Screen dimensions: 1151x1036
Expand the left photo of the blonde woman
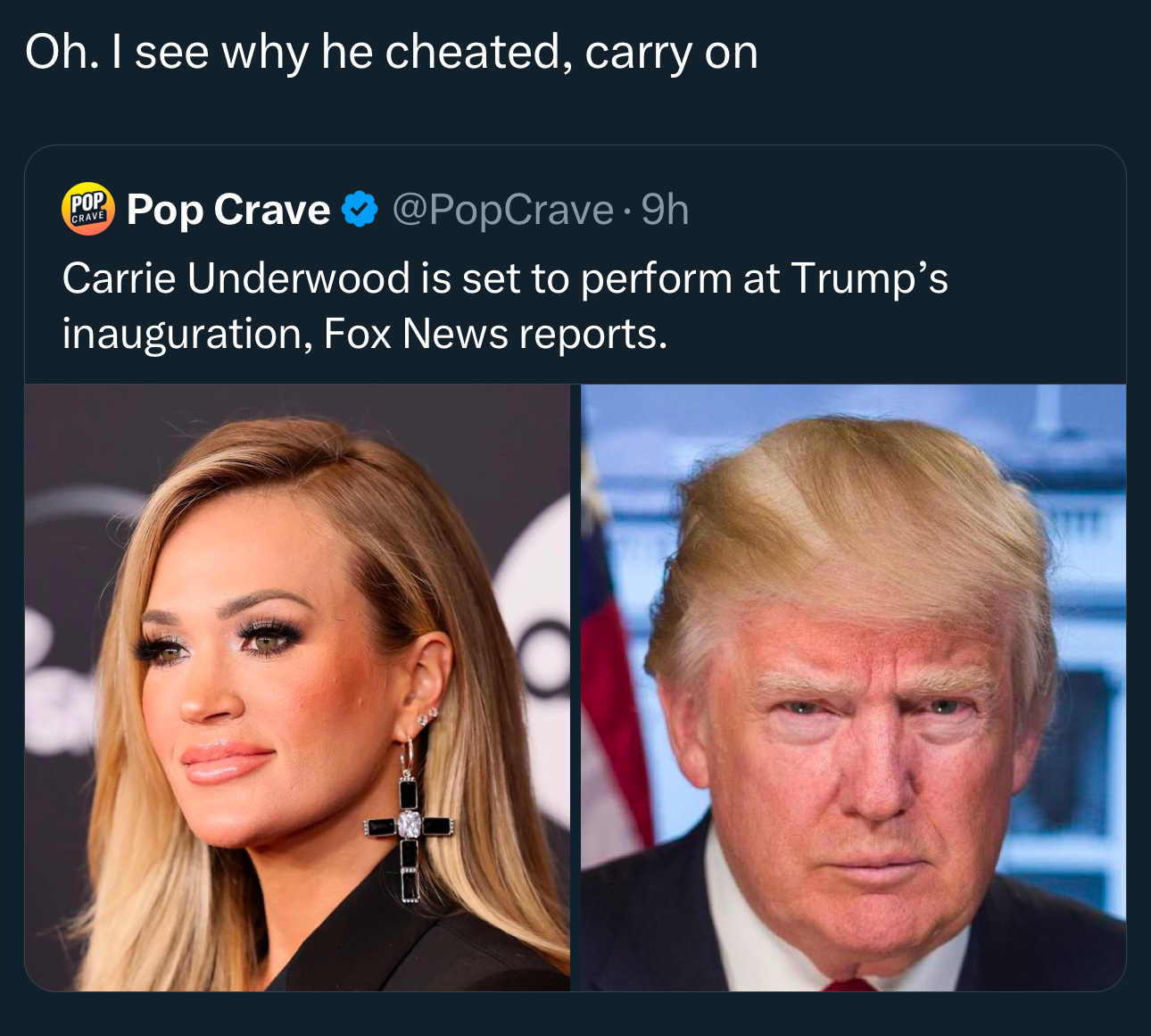pos(297,688)
